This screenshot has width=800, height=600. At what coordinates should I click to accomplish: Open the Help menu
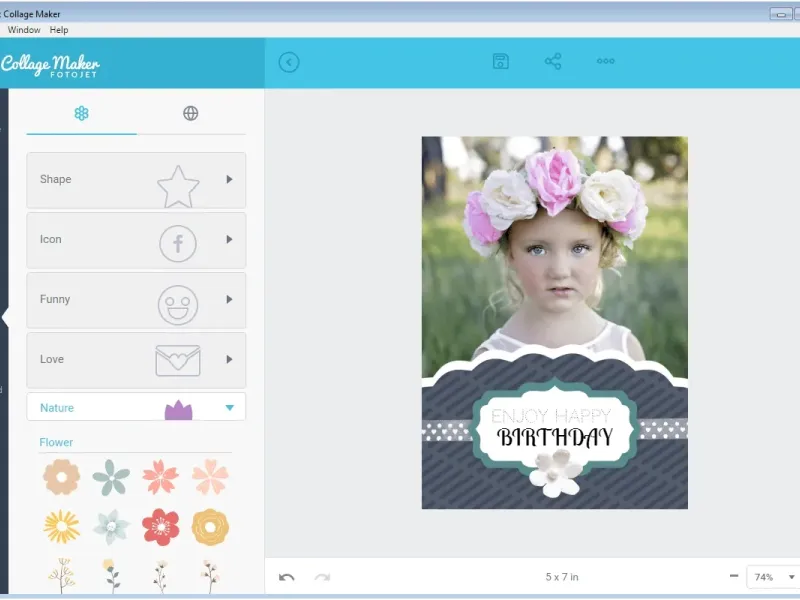pos(59,30)
